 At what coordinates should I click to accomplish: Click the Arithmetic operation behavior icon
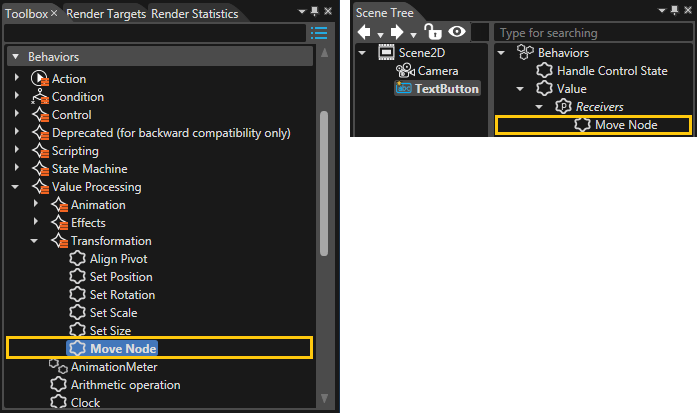58,385
